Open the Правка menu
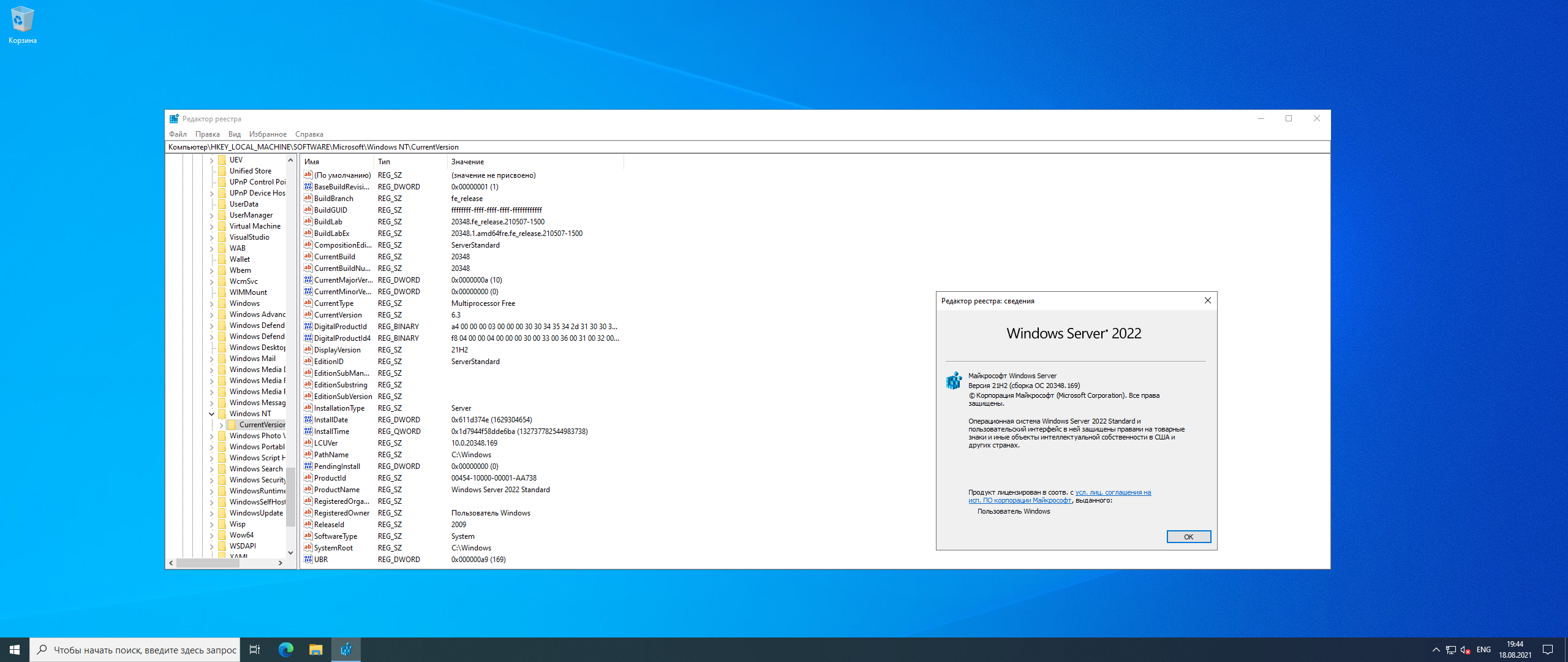Viewport: 1568px width, 662px height. click(207, 134)
